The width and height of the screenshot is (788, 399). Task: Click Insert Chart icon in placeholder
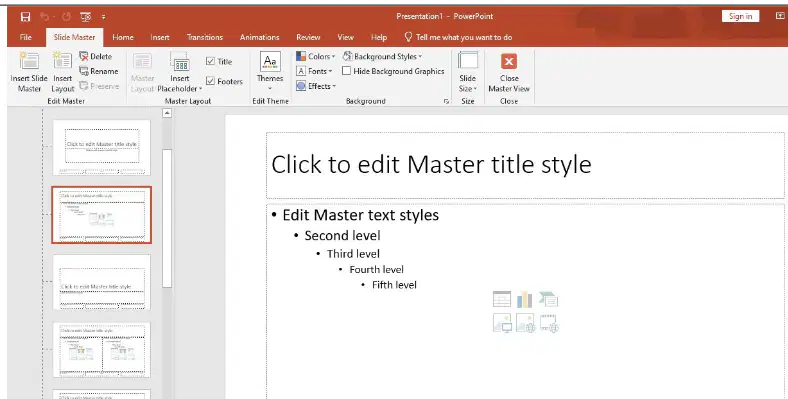525,299
